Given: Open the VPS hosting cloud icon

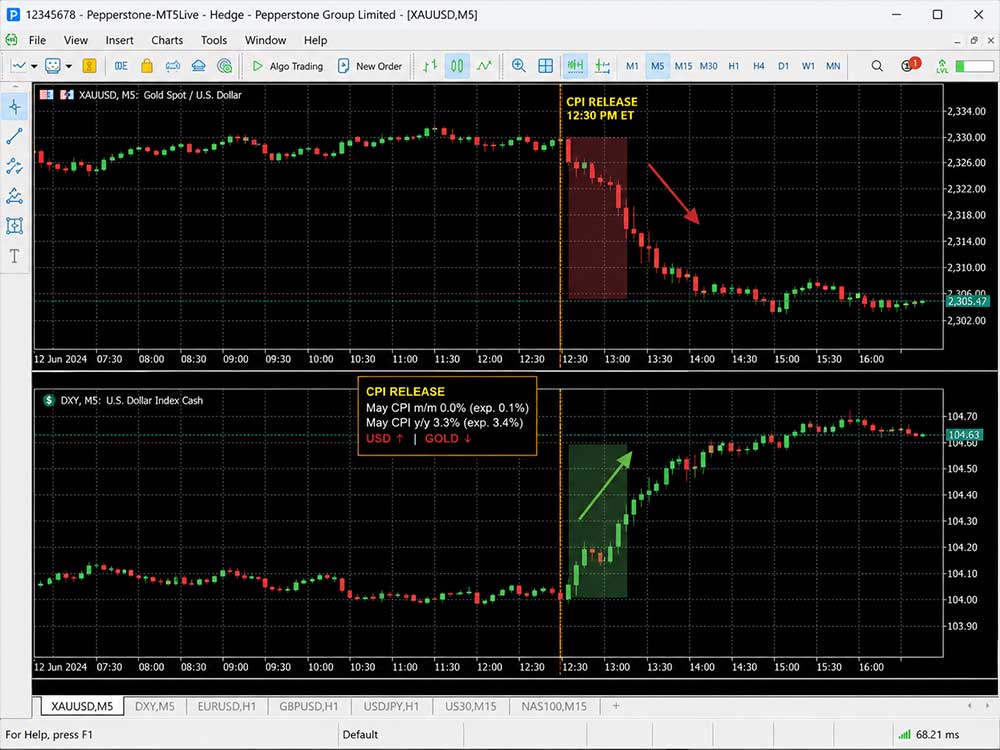Looking at the screenshot, I should point(198,66).
